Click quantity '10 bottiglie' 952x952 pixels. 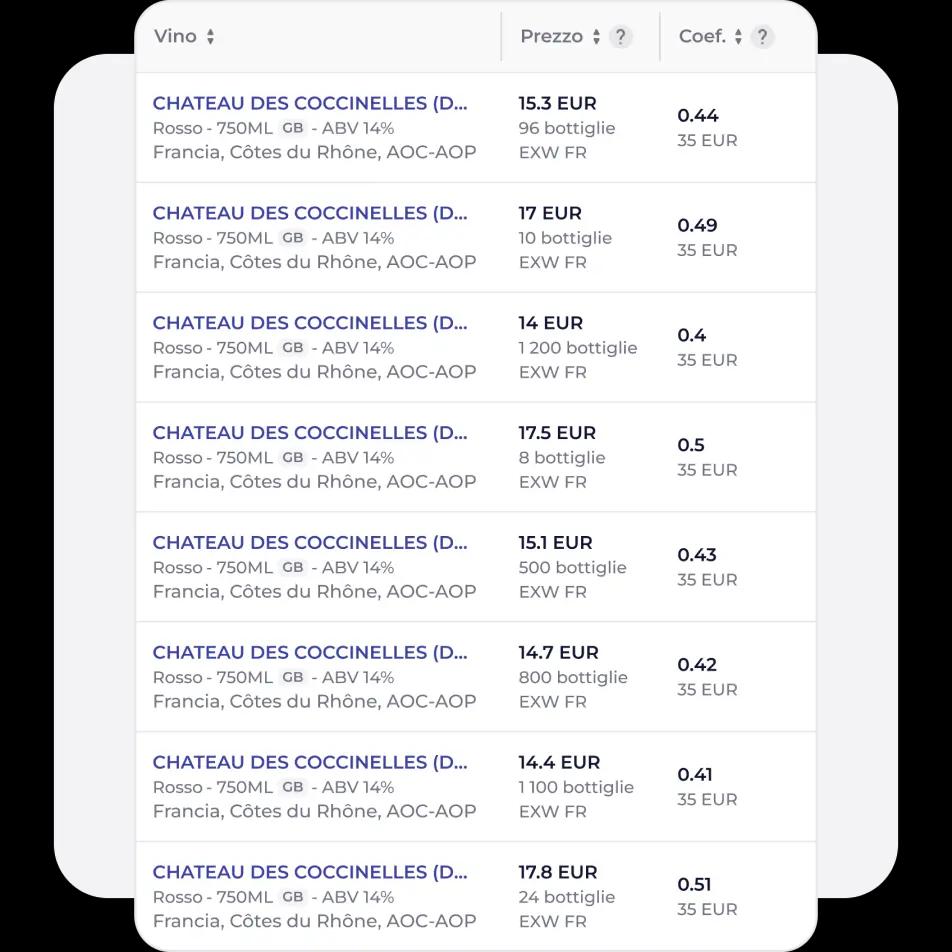(565, 239)
